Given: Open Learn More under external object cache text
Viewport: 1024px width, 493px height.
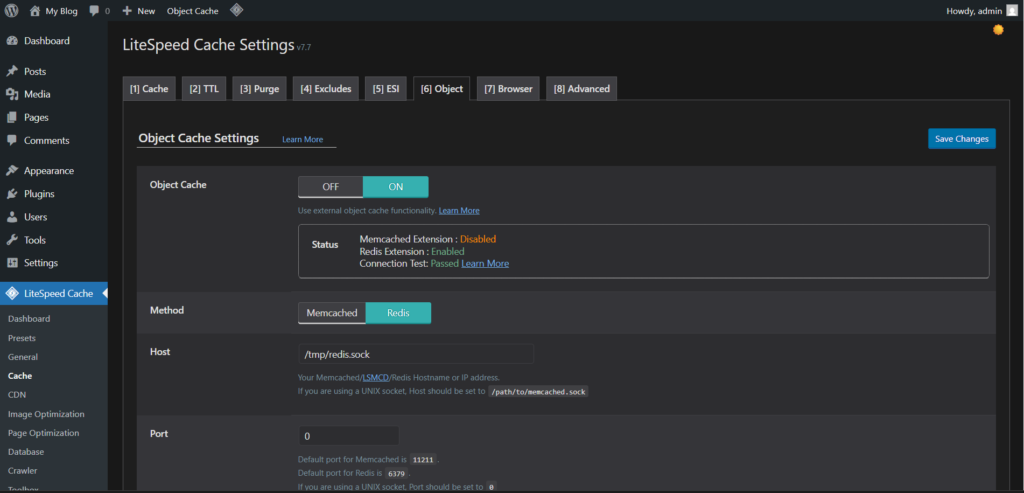Looking at the screenshot, I should pyautogui.click(x=459, y=211).
